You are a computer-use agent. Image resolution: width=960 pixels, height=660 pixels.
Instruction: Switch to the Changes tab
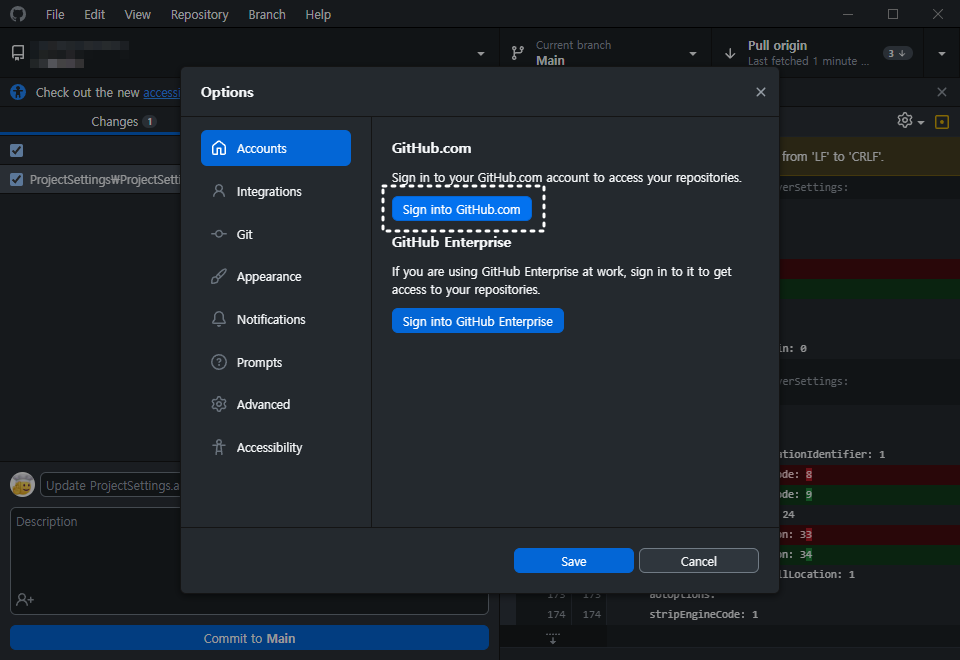tap(122, 121)
